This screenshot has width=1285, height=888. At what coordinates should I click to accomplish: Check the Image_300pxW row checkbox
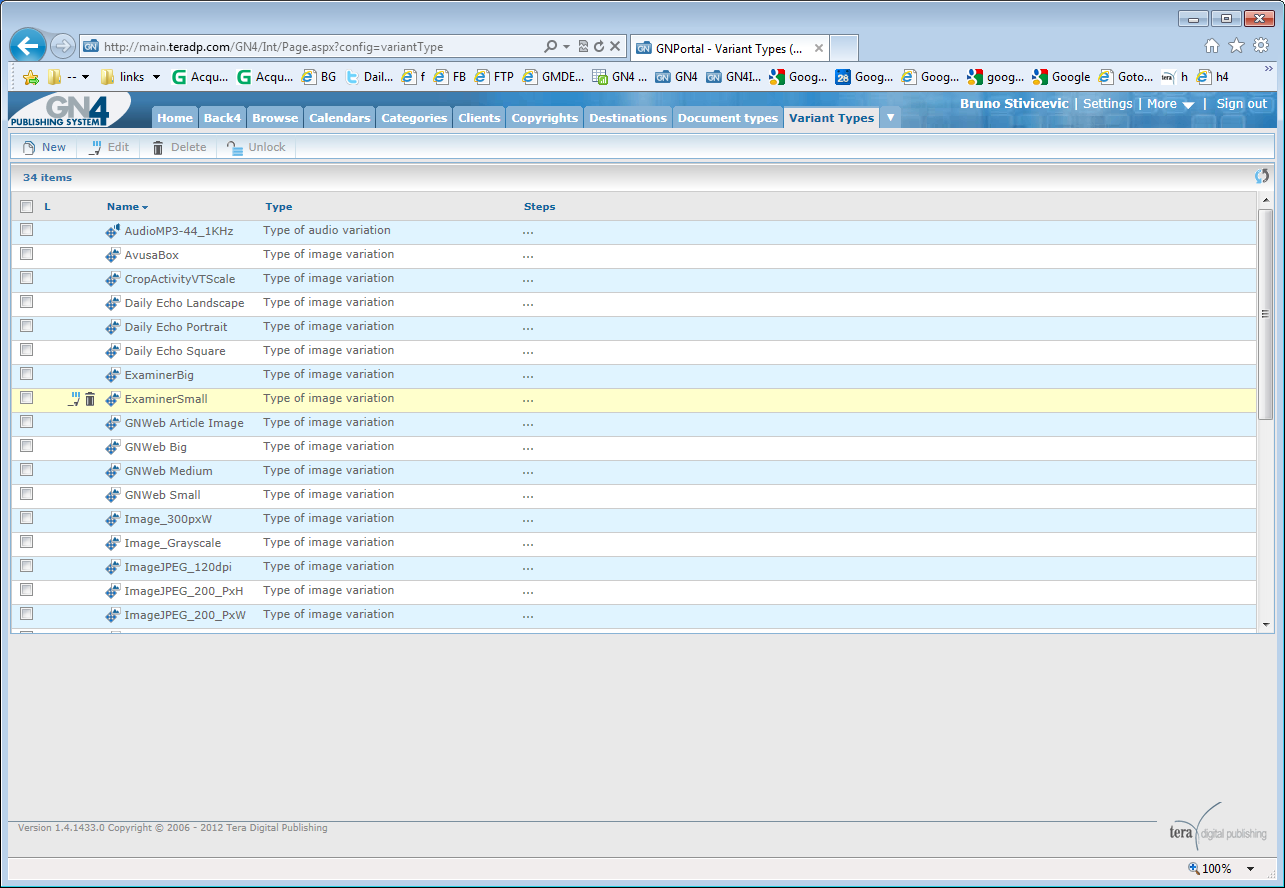click(27, 518)
